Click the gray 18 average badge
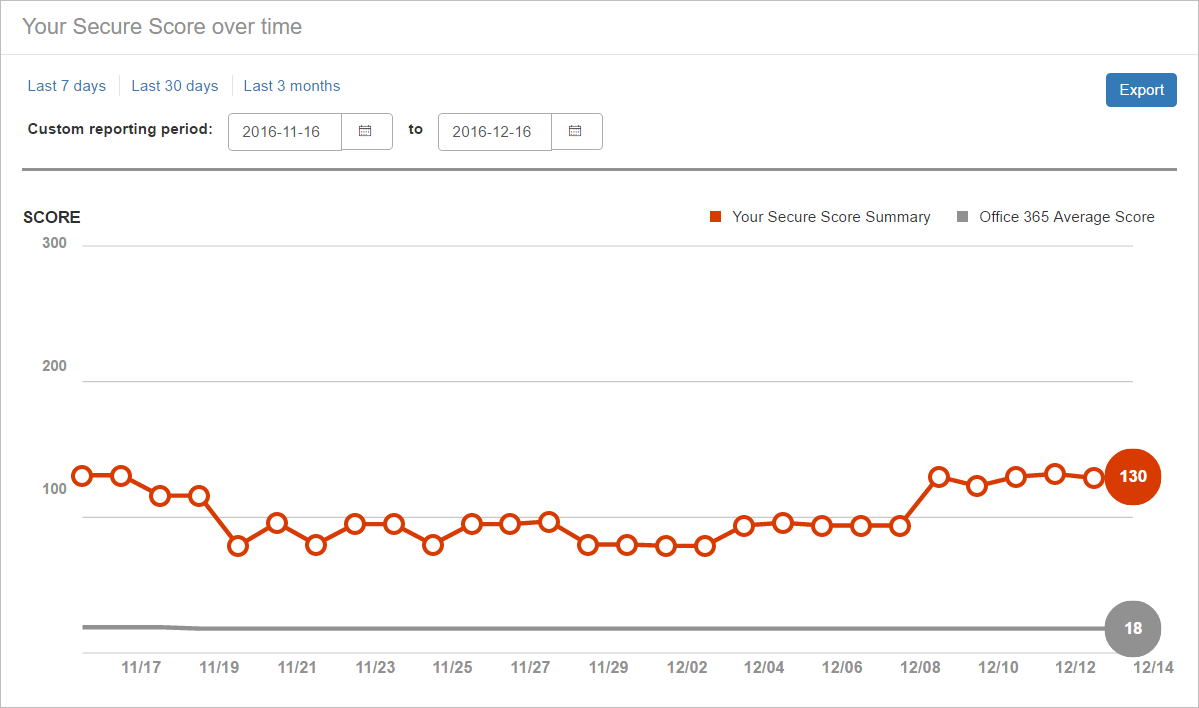This screenshot has height=708, width=1199. coord(1132,628)
